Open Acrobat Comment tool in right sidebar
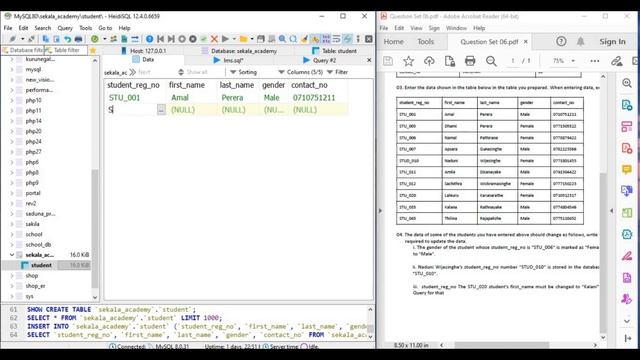The width and height of the screenshot is (640, 360). coord(627,169)
